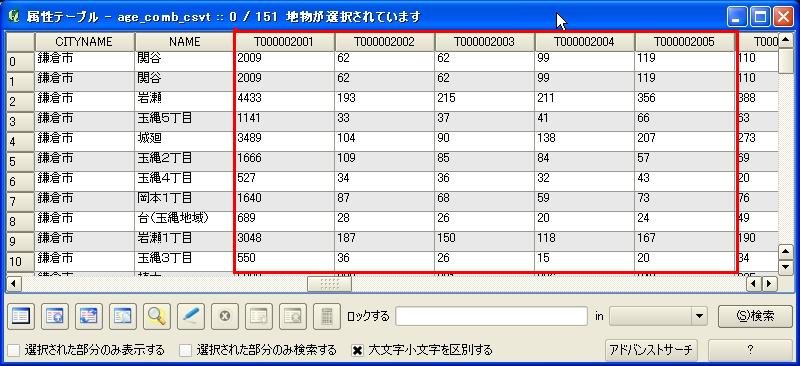This screenshot has height=366, width=800.
Task: Uncheck 大文字小文字を区別する checkbox
Action: click(x=358, y=350)
